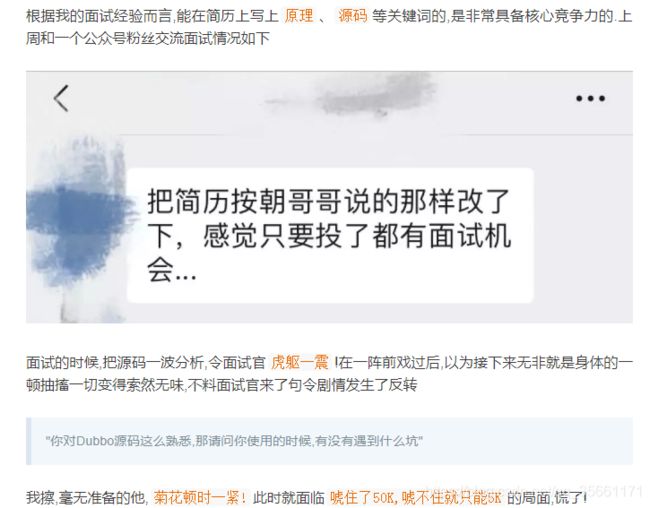
Task: Click the last paragraph starting 我擦
Action: tap(306, 497)
